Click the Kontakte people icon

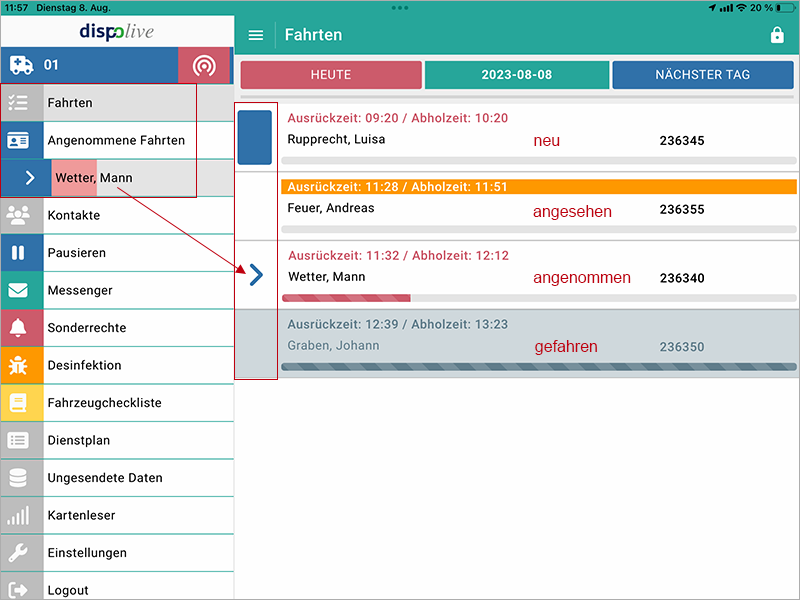(18, 215)
